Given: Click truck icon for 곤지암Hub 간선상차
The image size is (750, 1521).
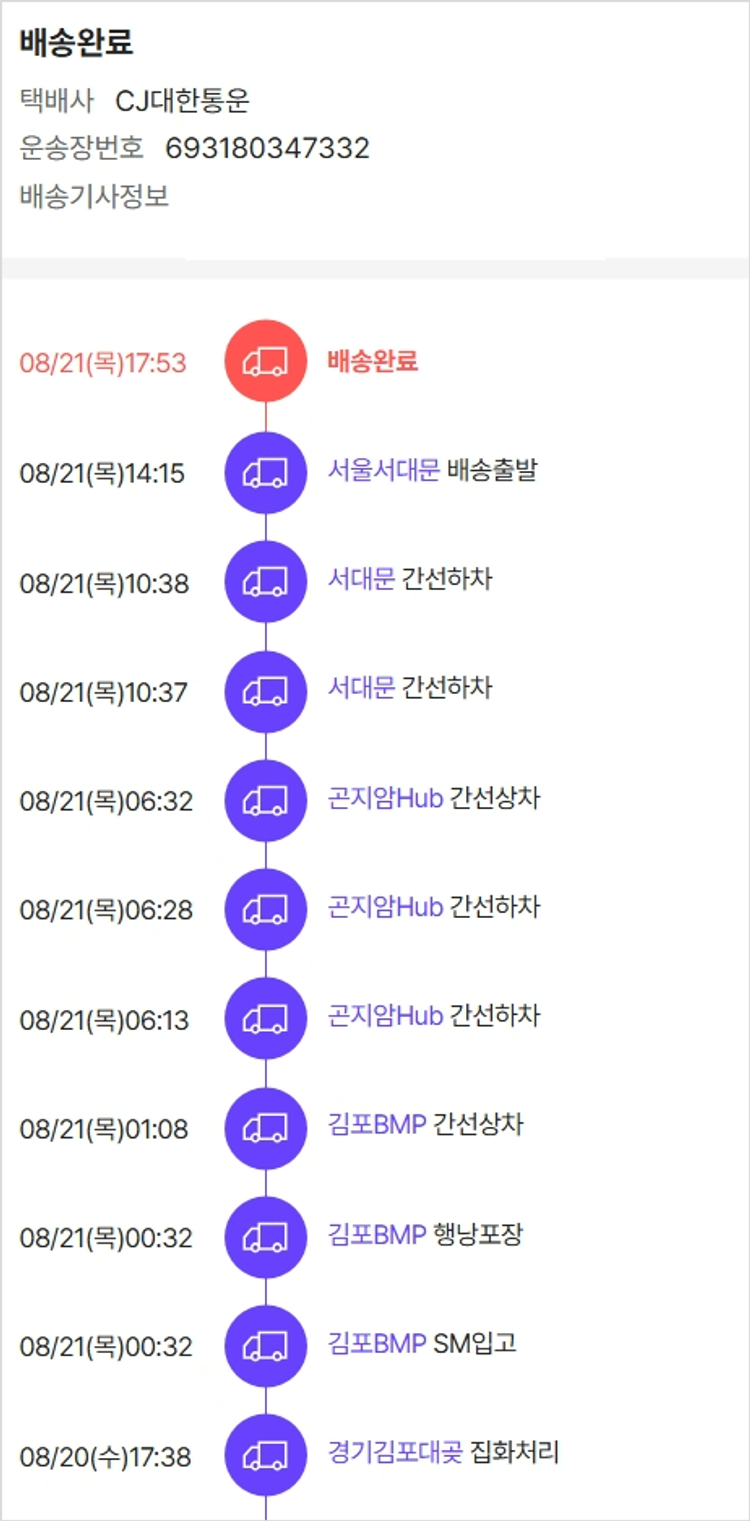Looking at the screenshot, I should click(x=266, y=800).
